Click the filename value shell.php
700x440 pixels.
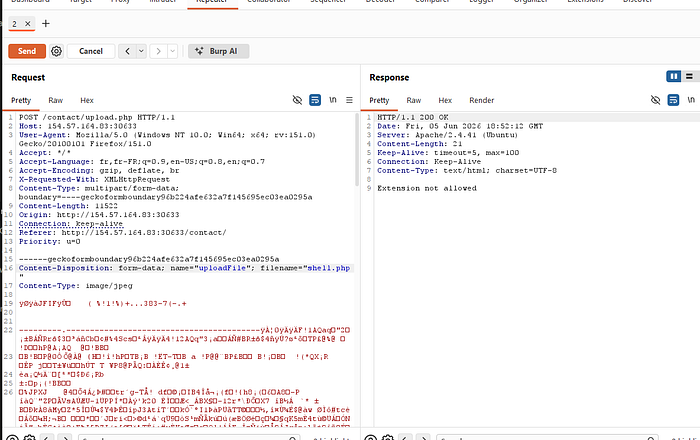point(329,268)
